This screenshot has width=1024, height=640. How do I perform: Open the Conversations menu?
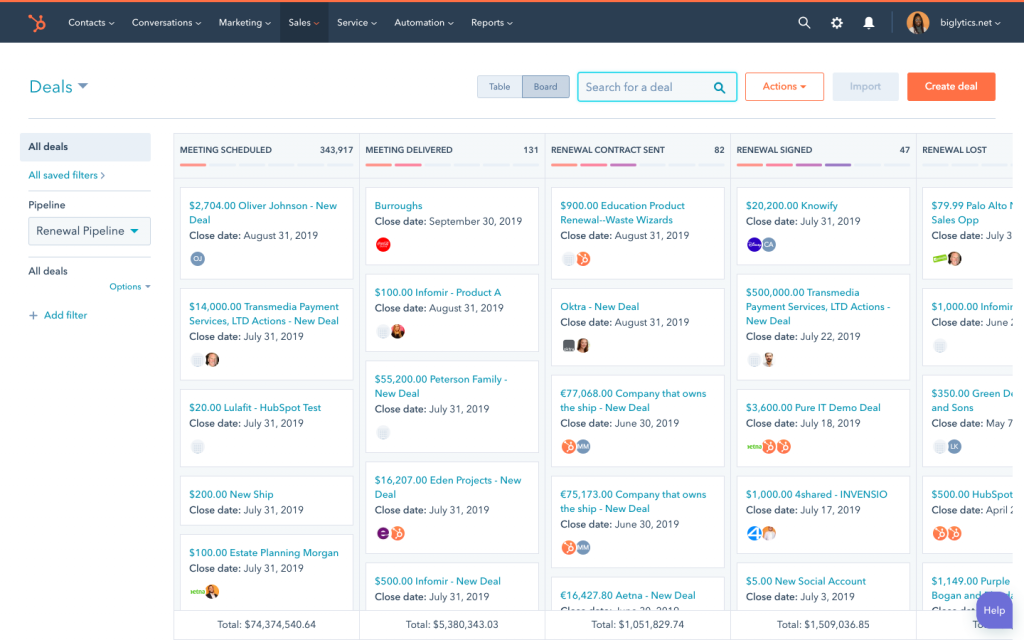point(166,23)
